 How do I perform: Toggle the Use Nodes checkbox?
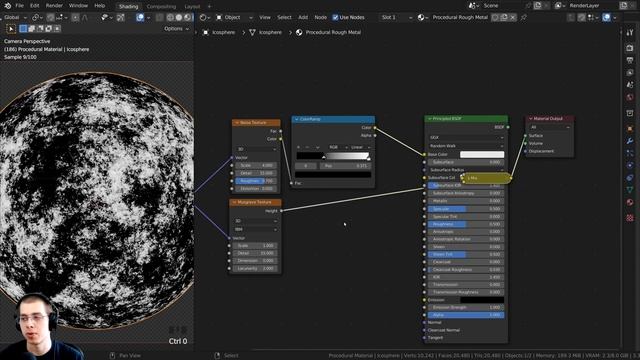point(335,18)
